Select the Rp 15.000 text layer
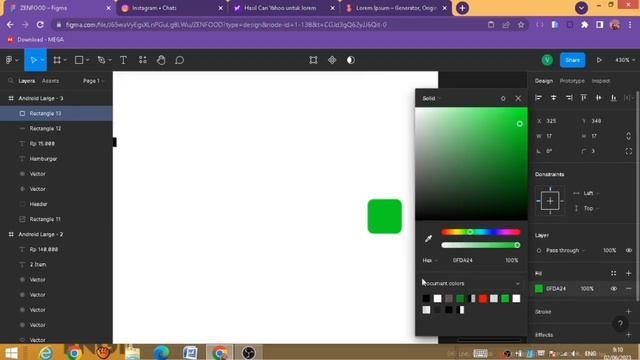Viewport: 640px width, 360px height. [x=42, y=144]
